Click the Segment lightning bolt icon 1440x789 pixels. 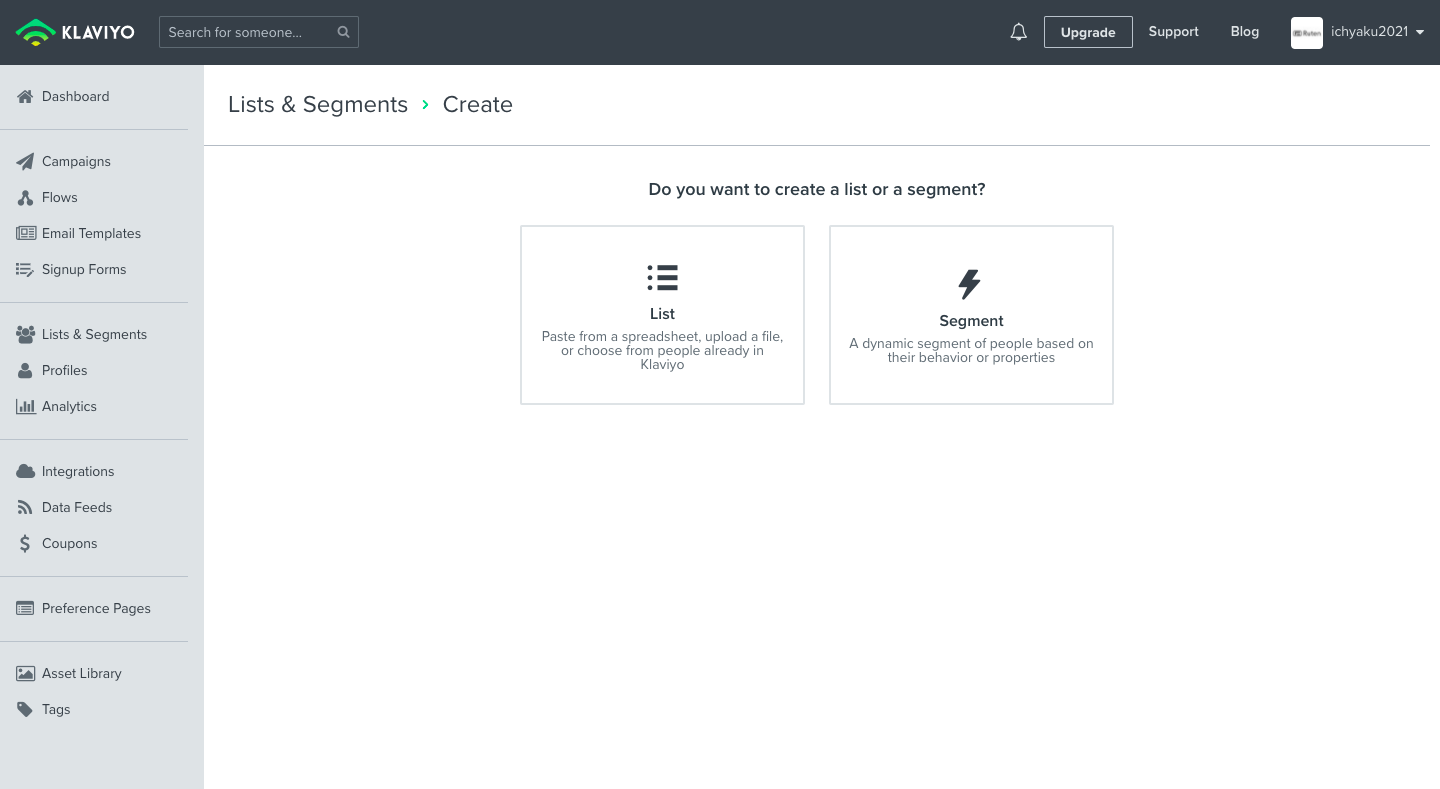(x=970, y=285)
